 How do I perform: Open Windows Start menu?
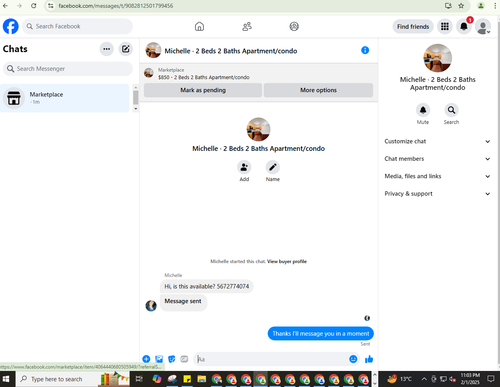7,379
